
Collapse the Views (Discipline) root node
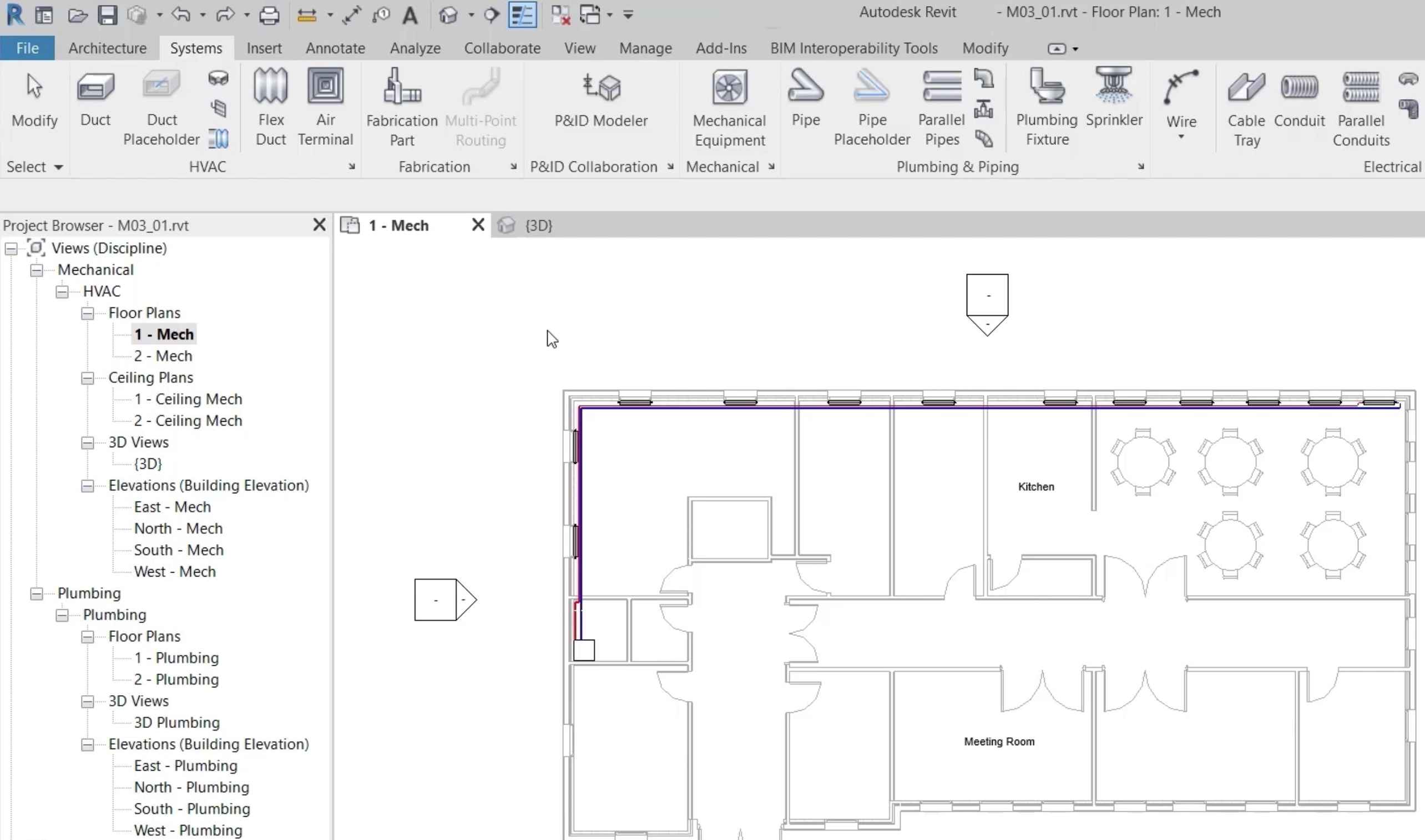[x=11, y=249]
